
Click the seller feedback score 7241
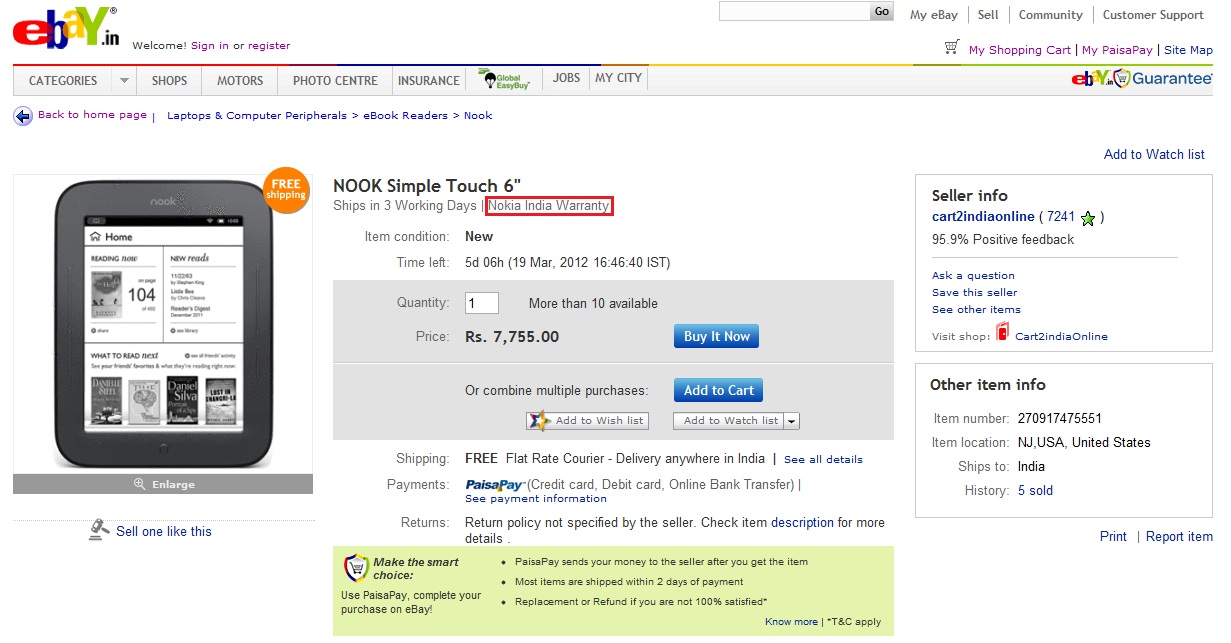1061,217
